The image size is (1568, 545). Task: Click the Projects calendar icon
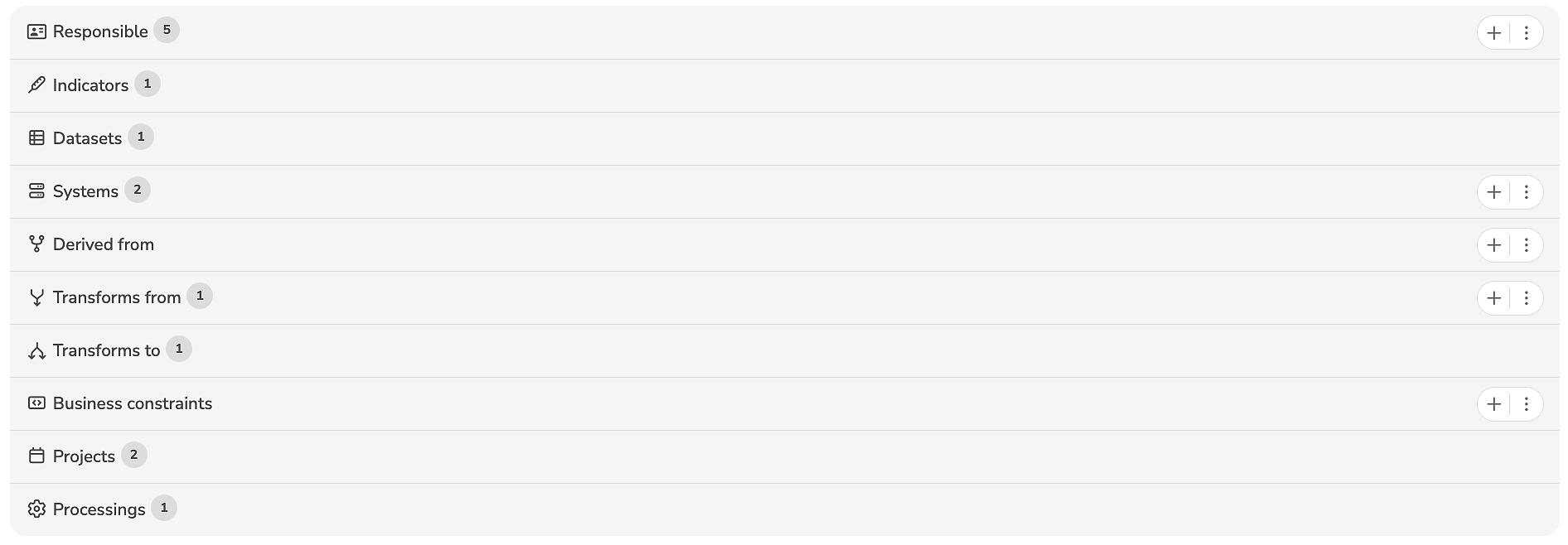[36, 456]
